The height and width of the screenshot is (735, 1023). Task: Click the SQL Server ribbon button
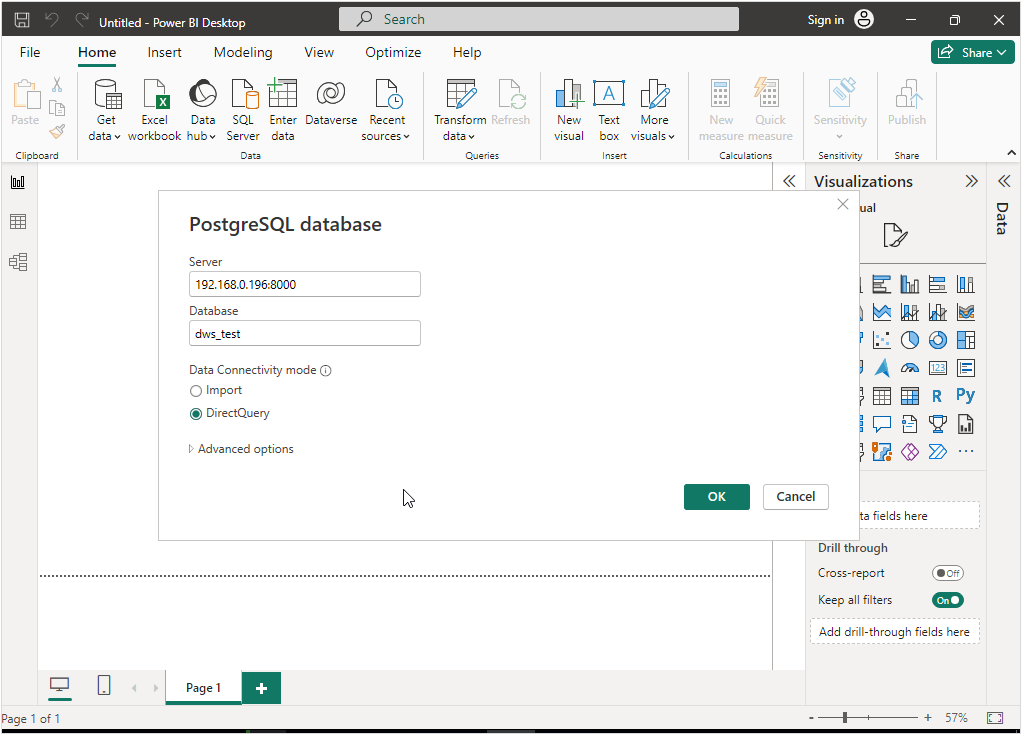(243, 110)
